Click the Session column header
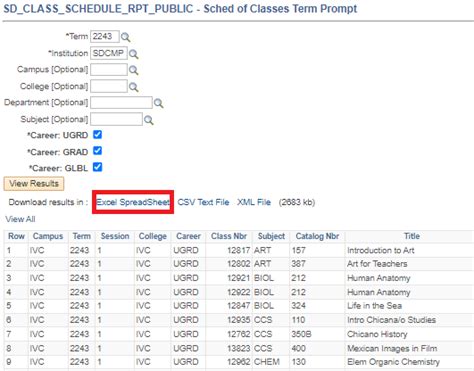The width and height of the screenshot is (474, 371). [115, 236]
